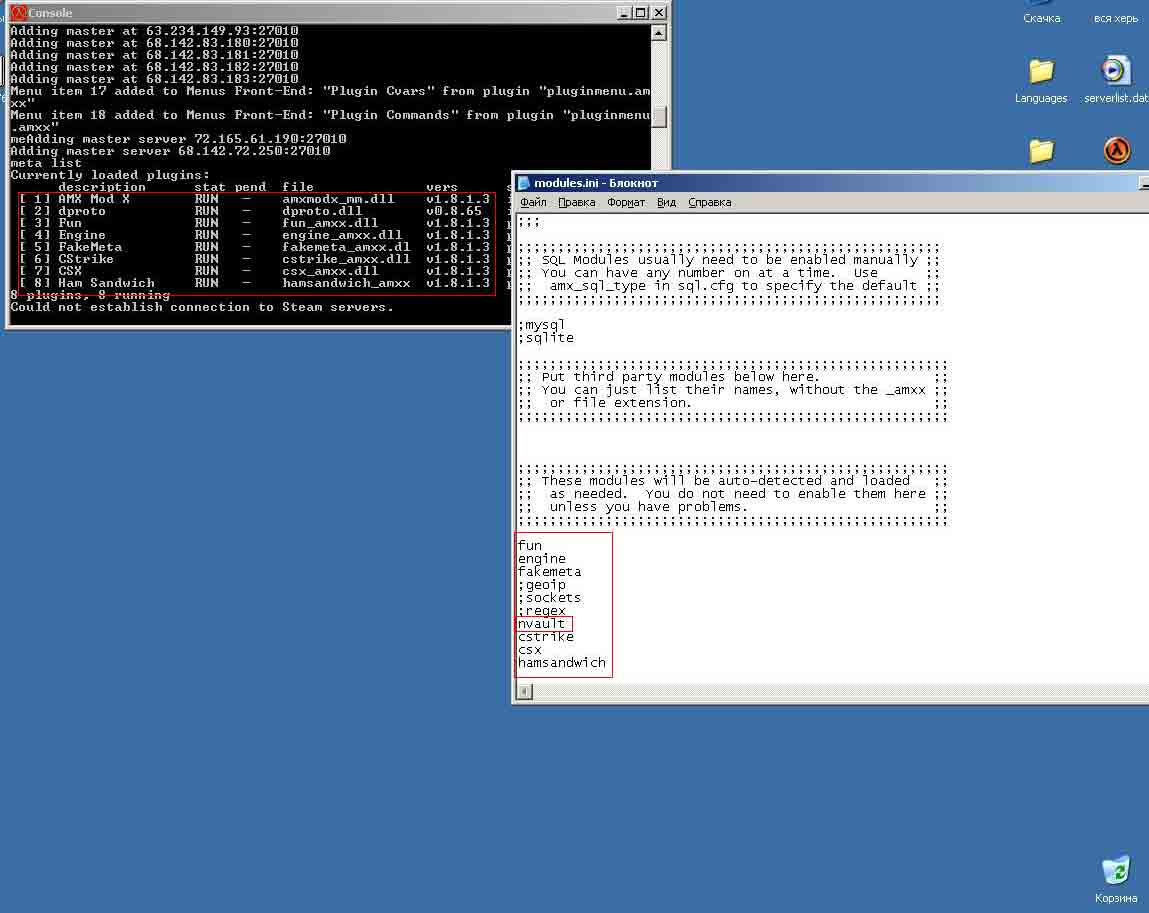Screen dimensions: 1149x913
Task: Click Notepad's horizontal scrollbar left arrow
Action: click(525, 691)
